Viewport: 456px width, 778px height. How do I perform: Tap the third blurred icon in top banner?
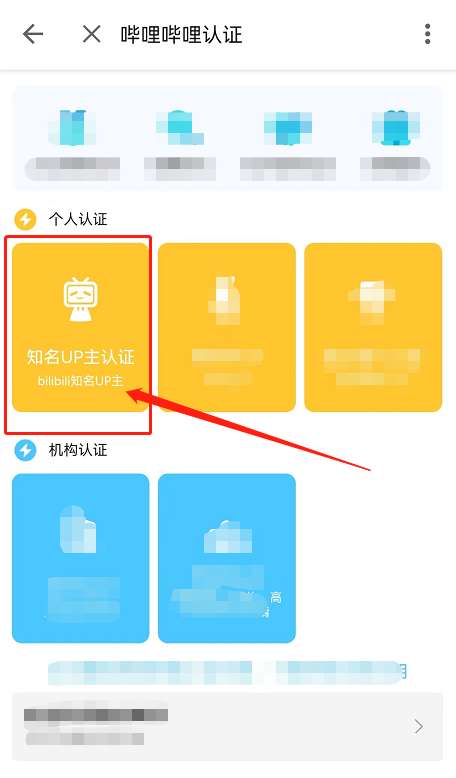288,128
